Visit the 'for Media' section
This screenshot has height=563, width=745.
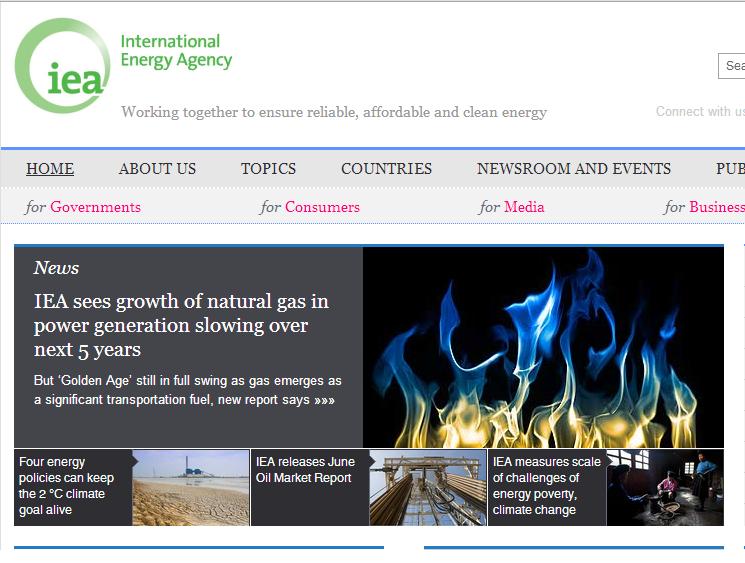coord(512,207)
